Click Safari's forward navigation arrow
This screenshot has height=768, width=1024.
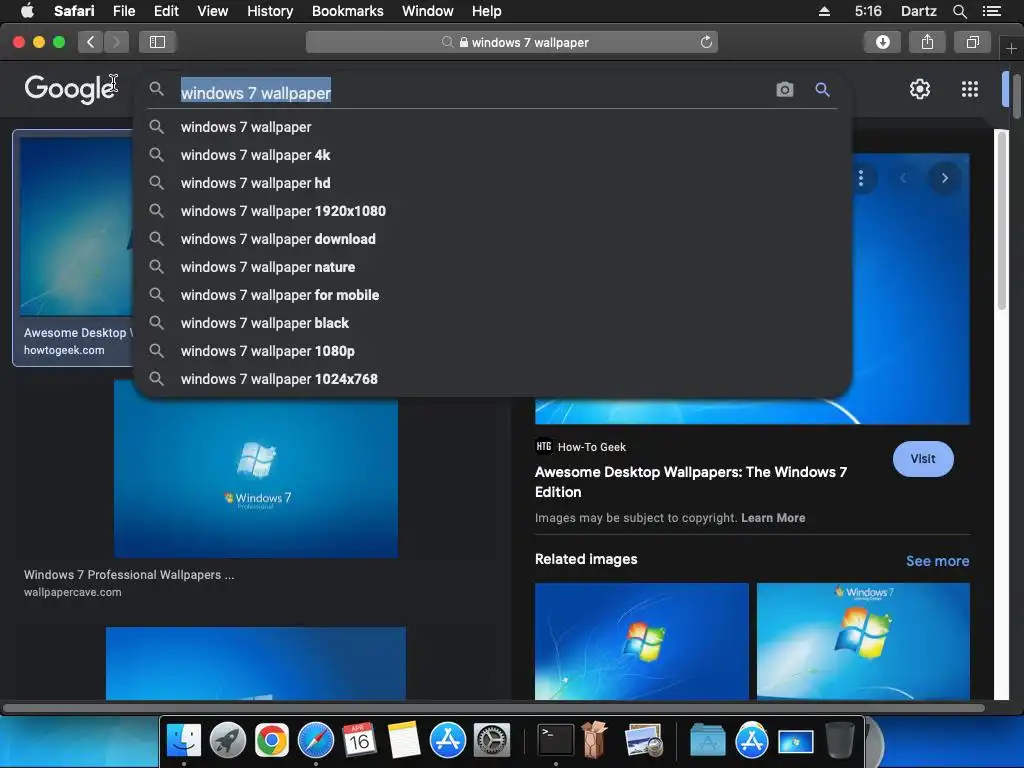116,42
